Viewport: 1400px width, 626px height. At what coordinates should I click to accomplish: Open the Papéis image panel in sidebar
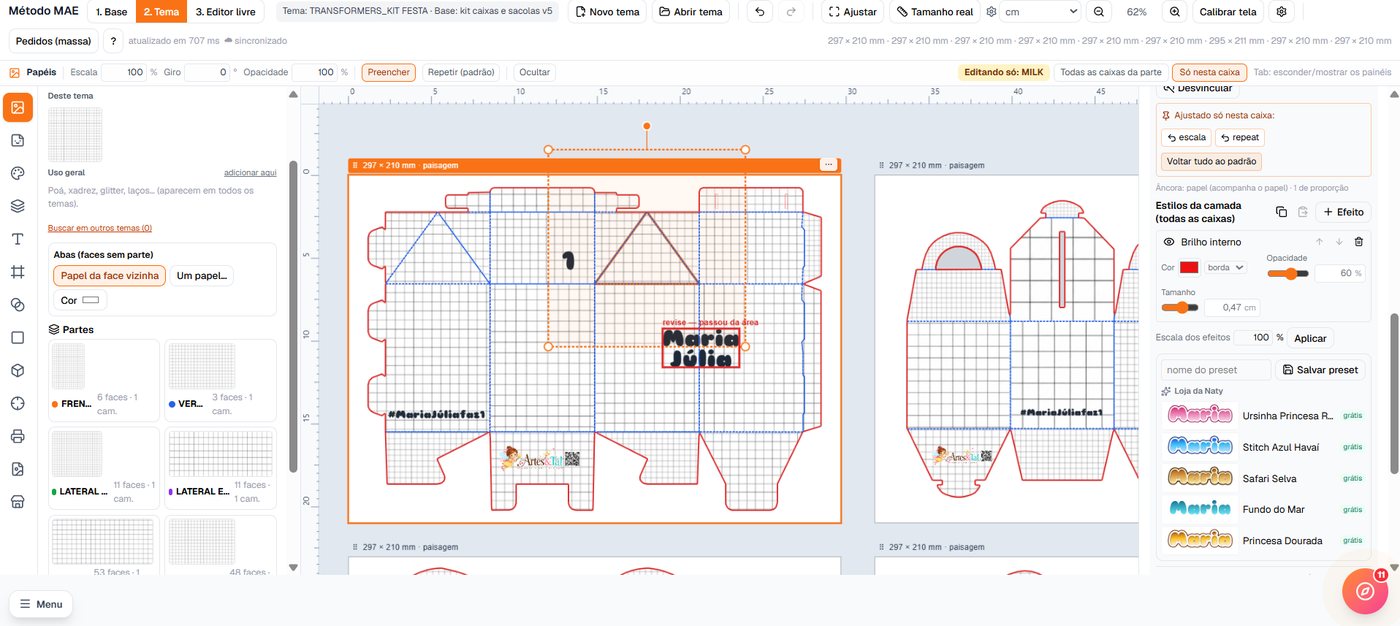[17, 107]
